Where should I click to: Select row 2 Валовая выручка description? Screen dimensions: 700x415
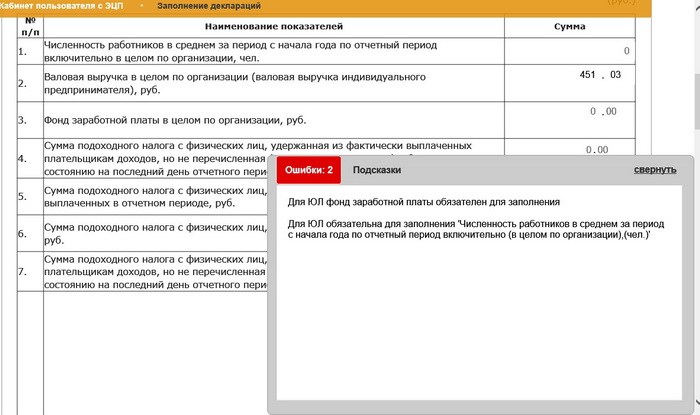tap(234, 83)
